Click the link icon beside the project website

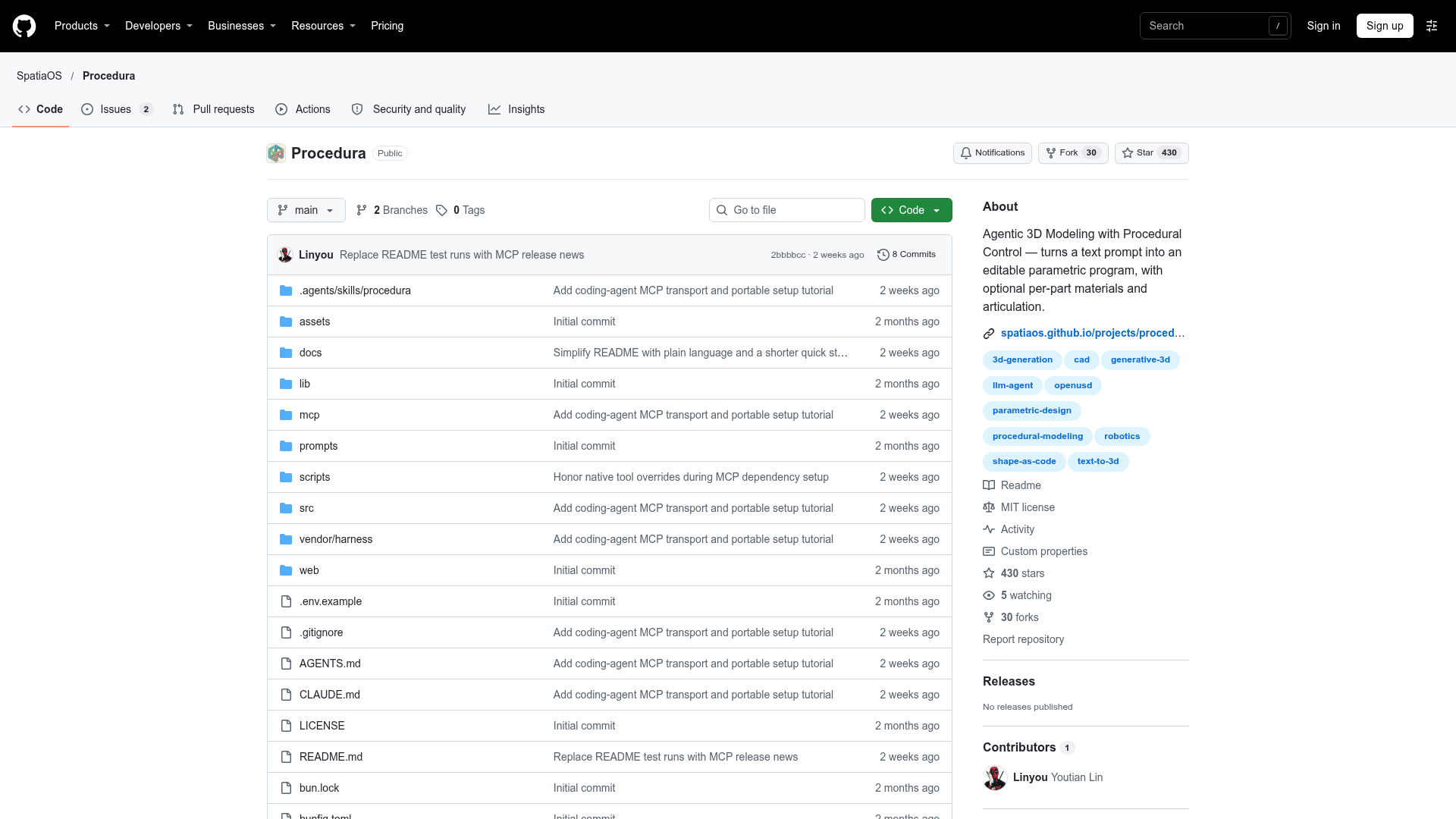[989, 334]
